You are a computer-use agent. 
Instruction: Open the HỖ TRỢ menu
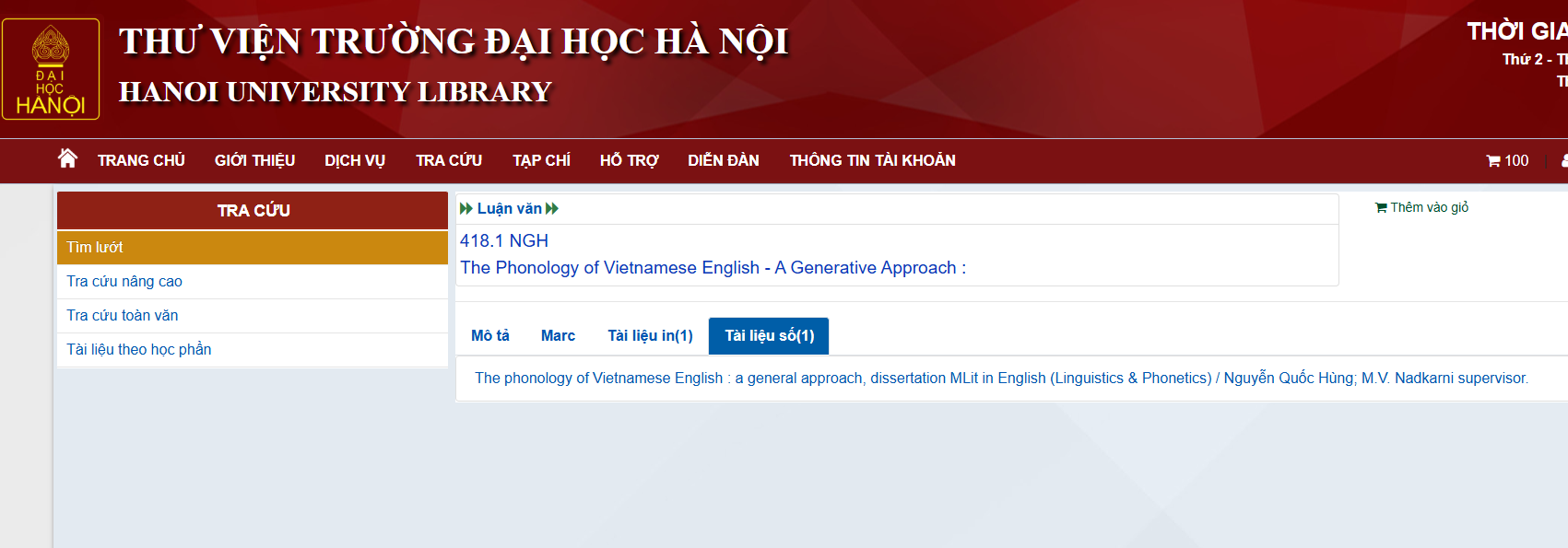click(x=629, y=160)
